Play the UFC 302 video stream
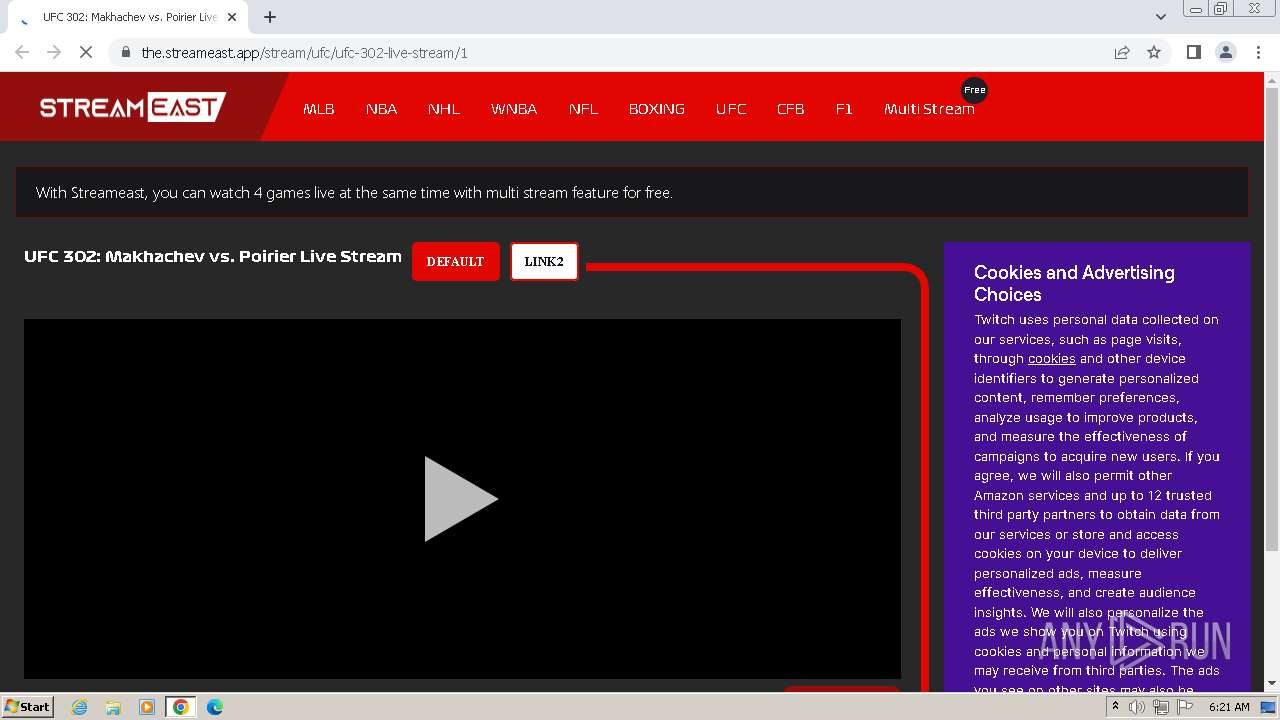Image resolution: width=1280 pixels, height=720 pixels. pyautogui.click(x=461, y=499)
